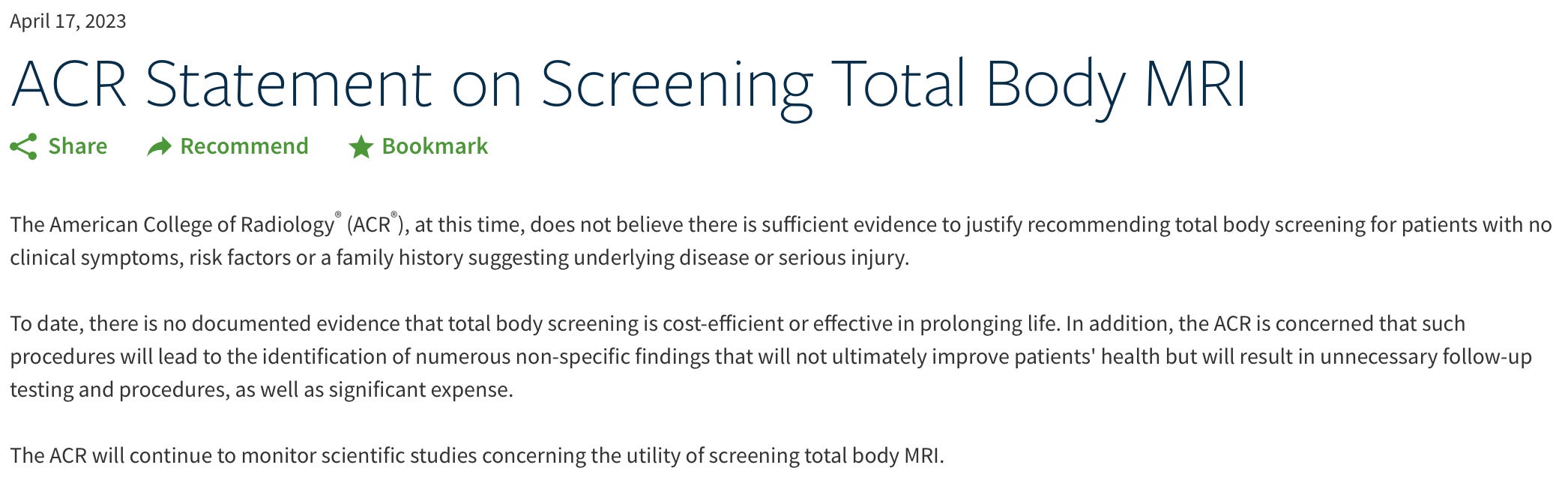Click the April 17, 2023 date text
The image size is (1568, 492).
tap(67, 22)
